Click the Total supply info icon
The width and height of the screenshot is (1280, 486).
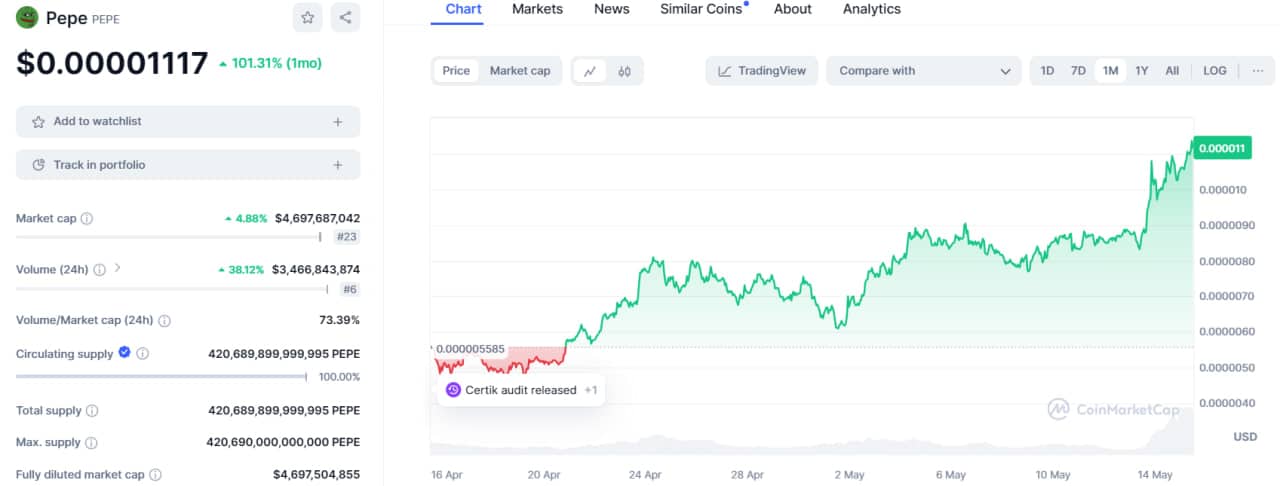92,411
